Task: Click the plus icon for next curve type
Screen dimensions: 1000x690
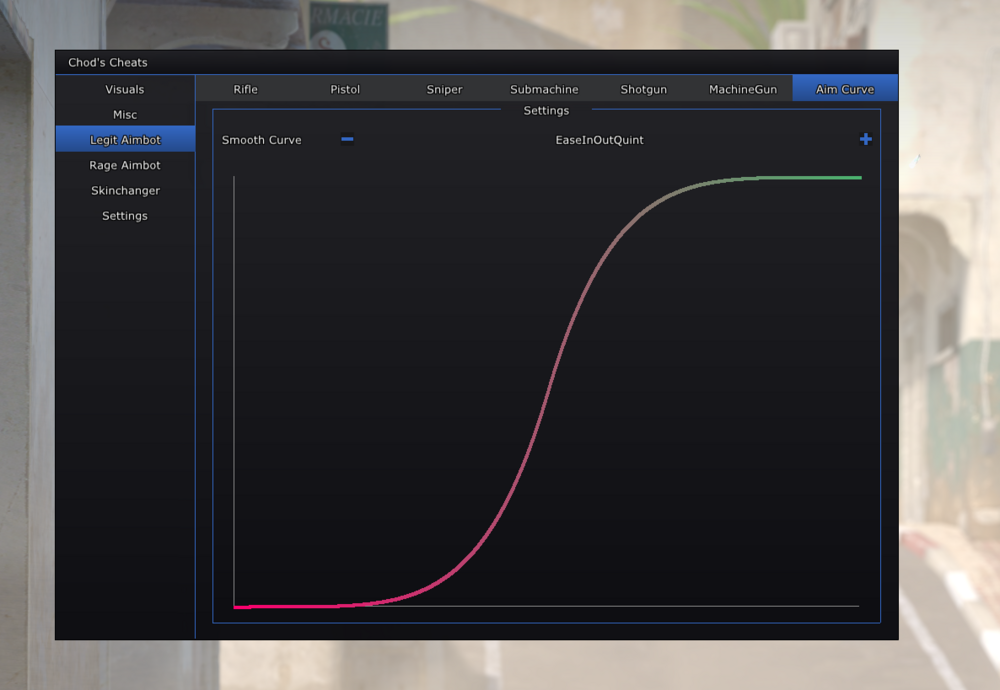Action: click(865, 139)
